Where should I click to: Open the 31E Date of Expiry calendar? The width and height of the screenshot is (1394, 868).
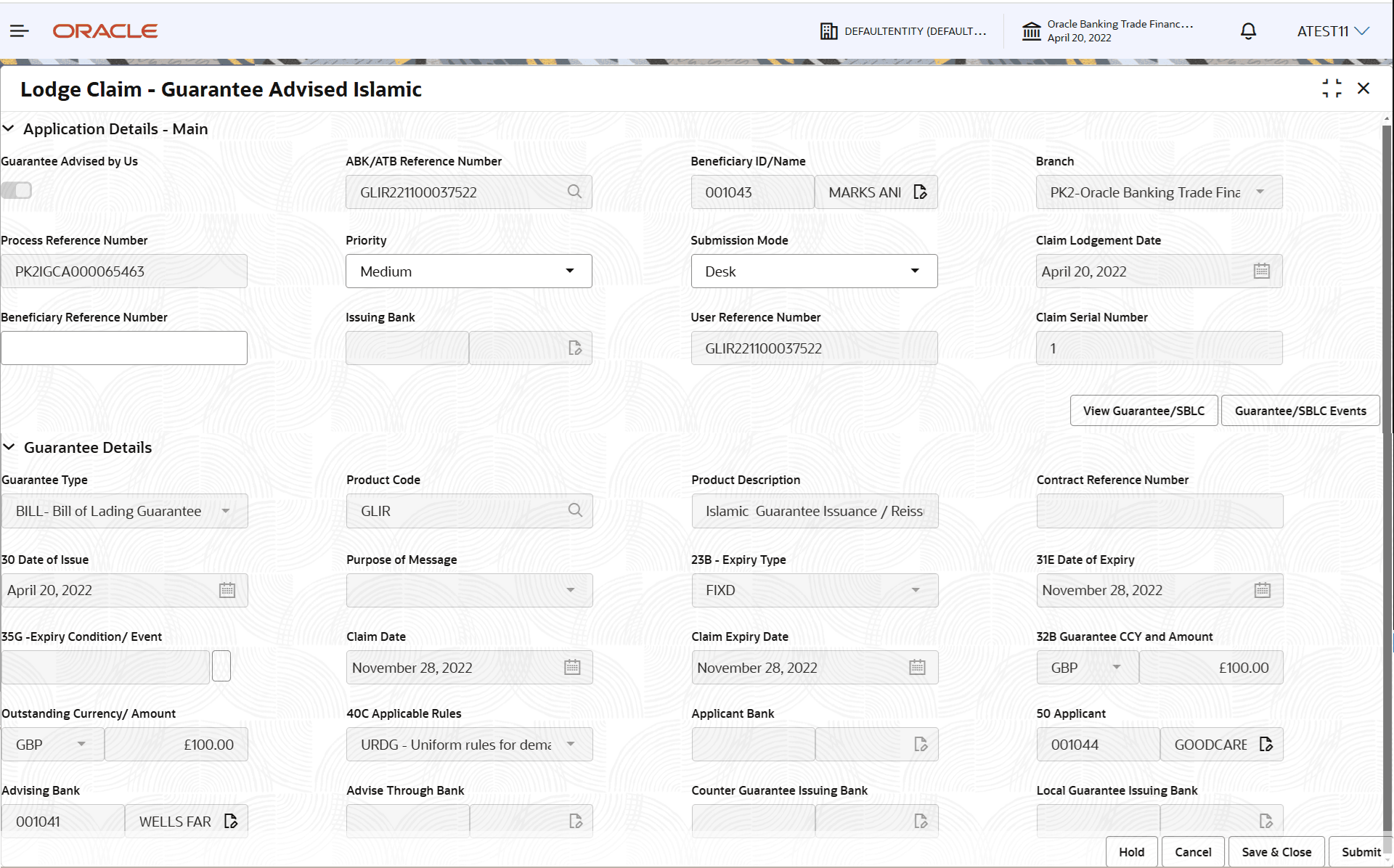coord(1263,590)
